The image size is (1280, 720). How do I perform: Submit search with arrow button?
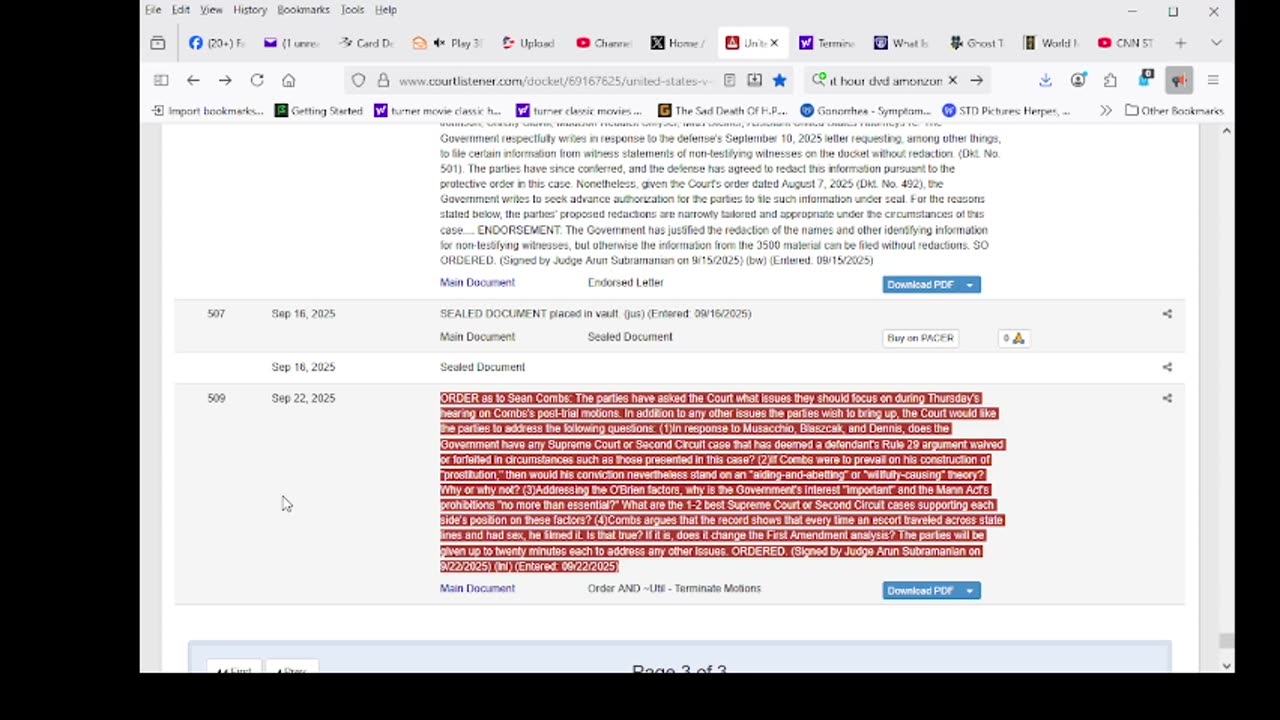976,80
